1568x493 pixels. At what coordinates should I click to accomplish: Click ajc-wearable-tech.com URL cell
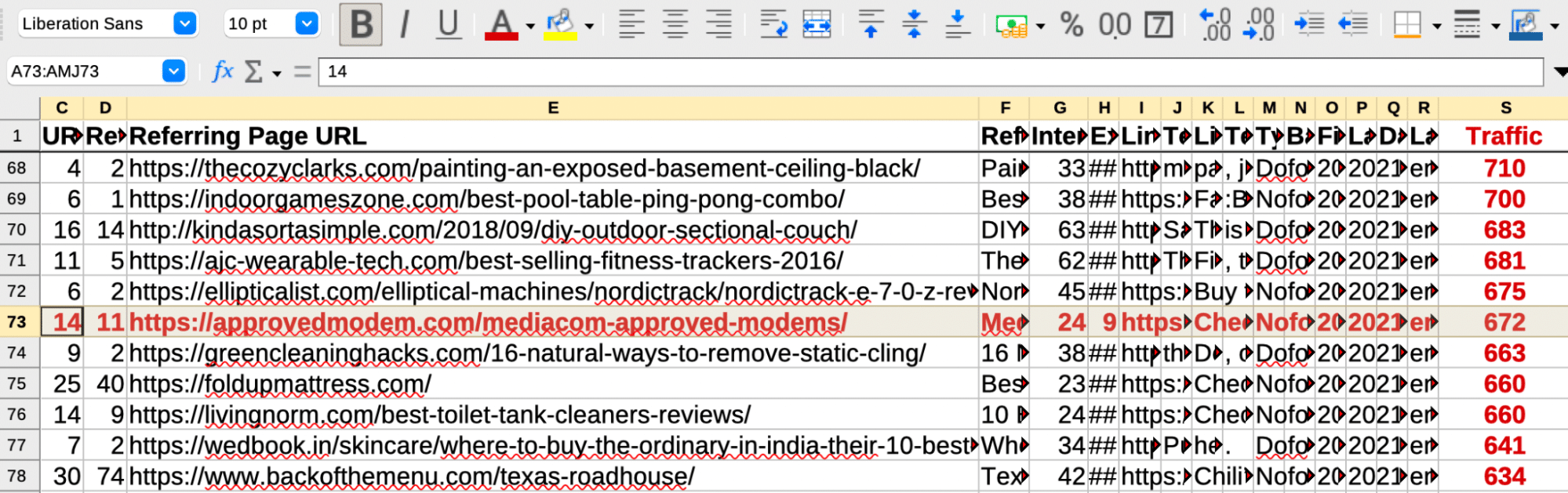553,260
